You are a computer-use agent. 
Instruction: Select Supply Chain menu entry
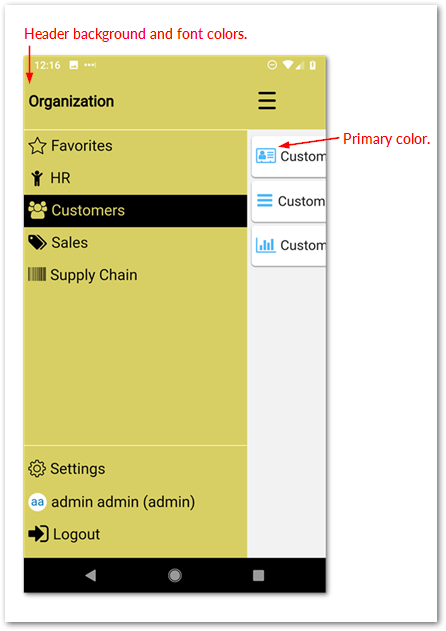(135, 275)
